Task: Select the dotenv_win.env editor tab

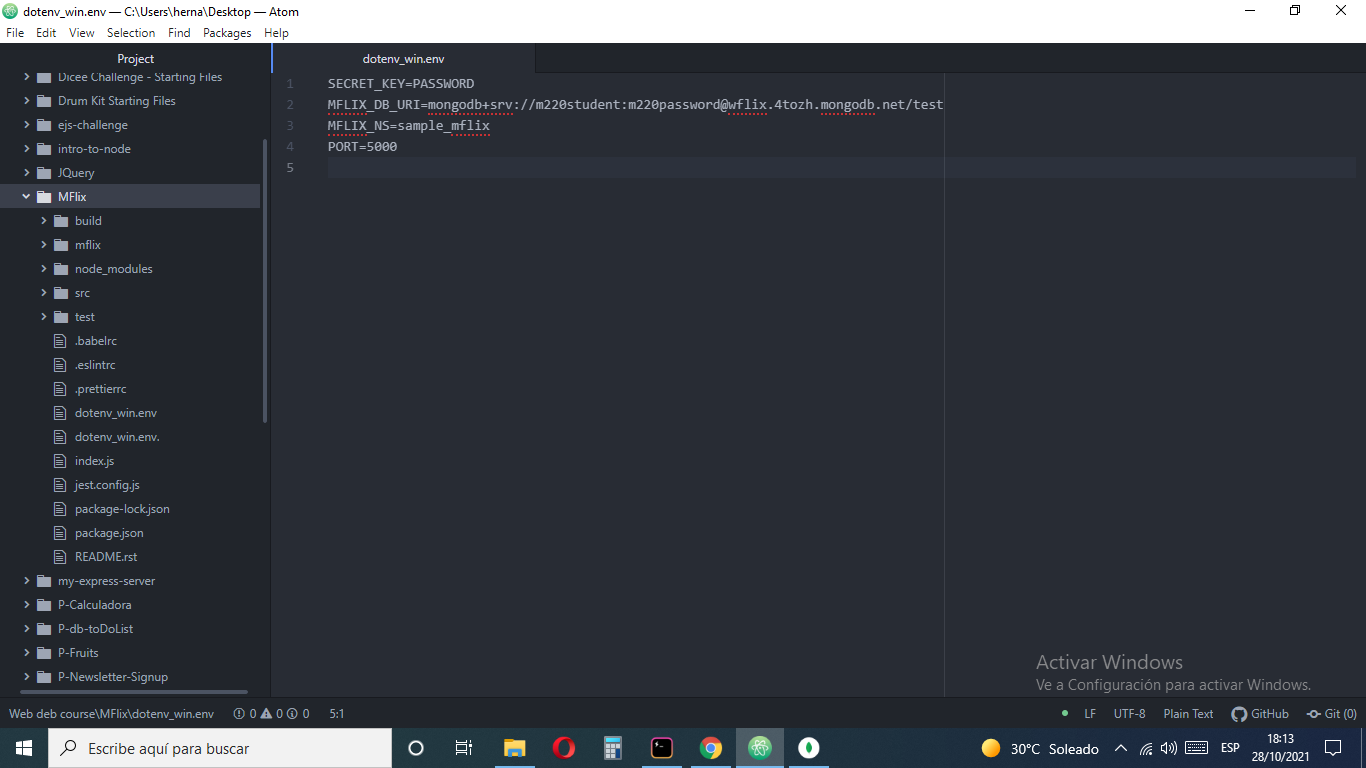Action: click(x=403, y=59)
